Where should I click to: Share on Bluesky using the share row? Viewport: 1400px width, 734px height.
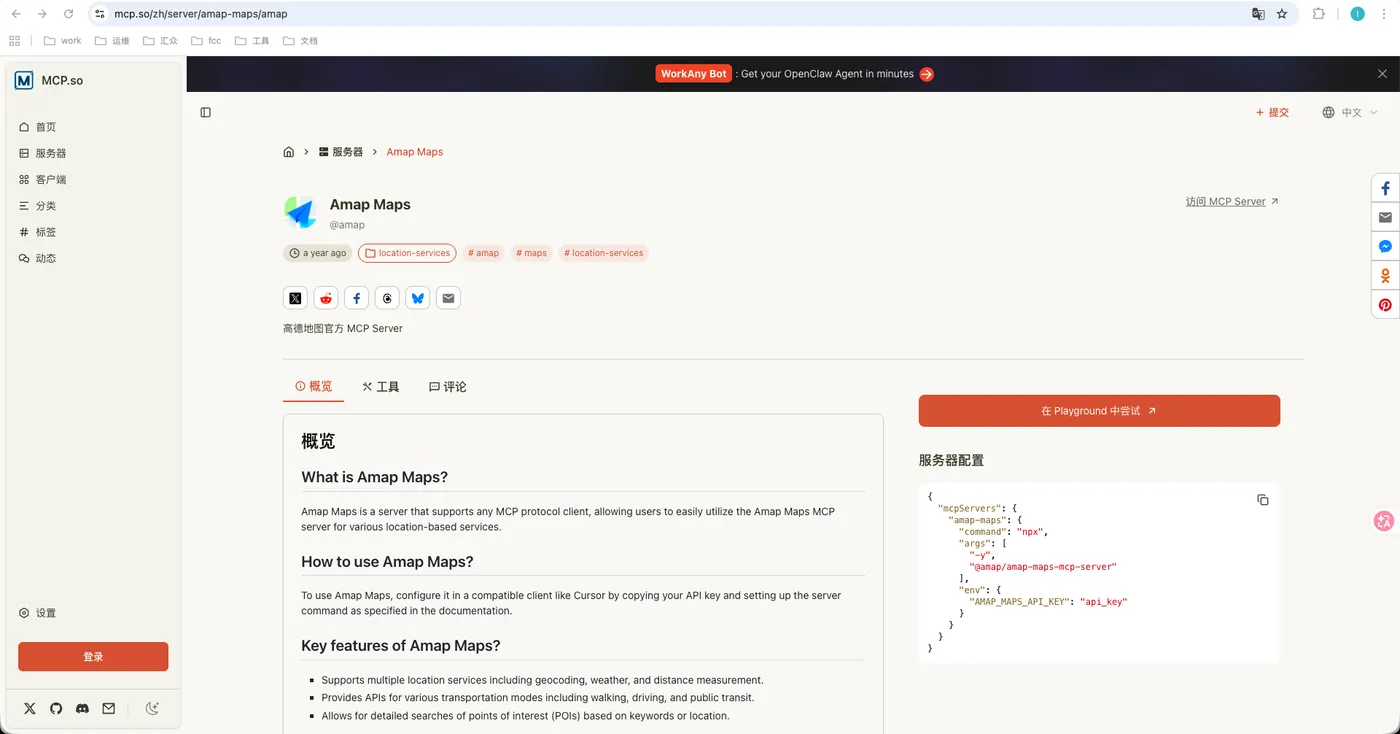coord(418,298)
